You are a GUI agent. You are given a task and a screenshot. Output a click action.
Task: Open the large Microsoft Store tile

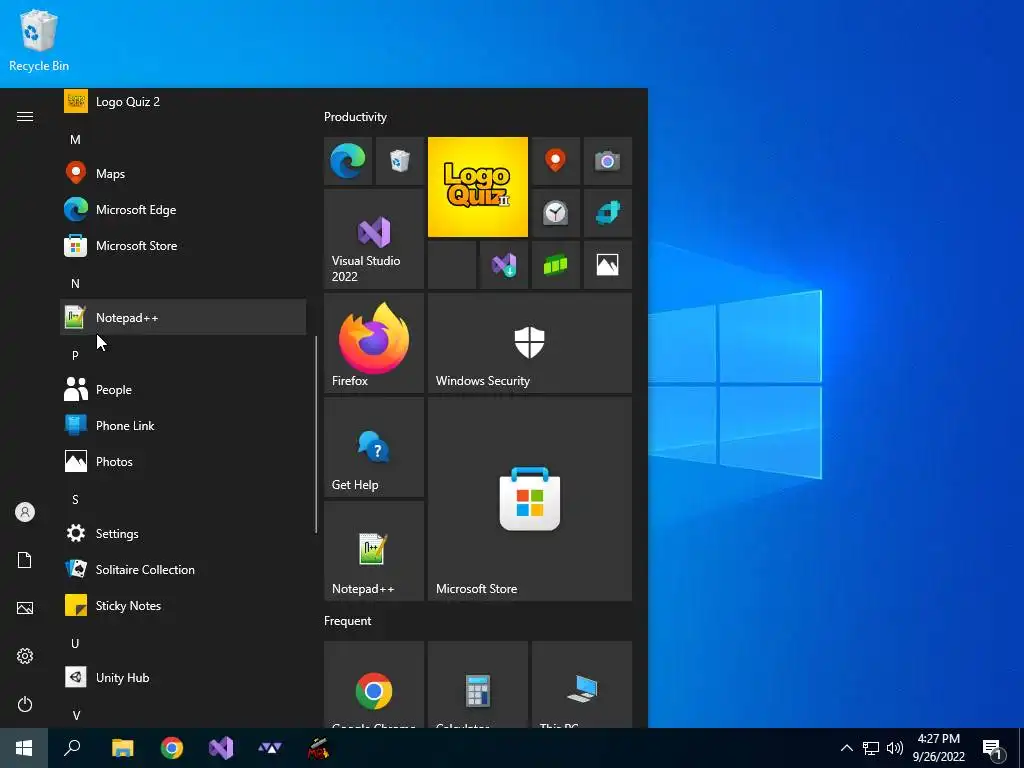(530, 499)
